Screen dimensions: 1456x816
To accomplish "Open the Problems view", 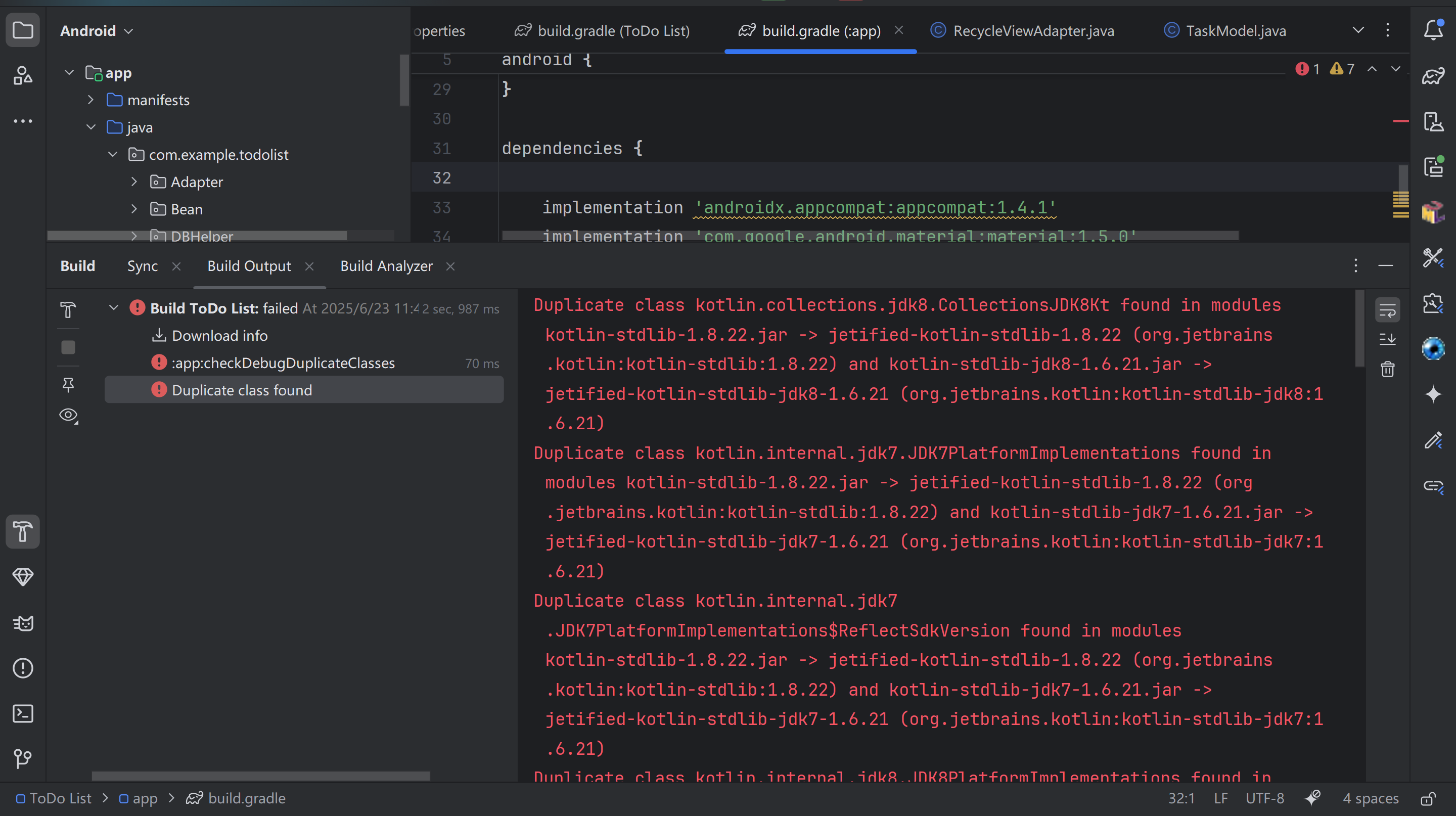I will coord(23,668).
